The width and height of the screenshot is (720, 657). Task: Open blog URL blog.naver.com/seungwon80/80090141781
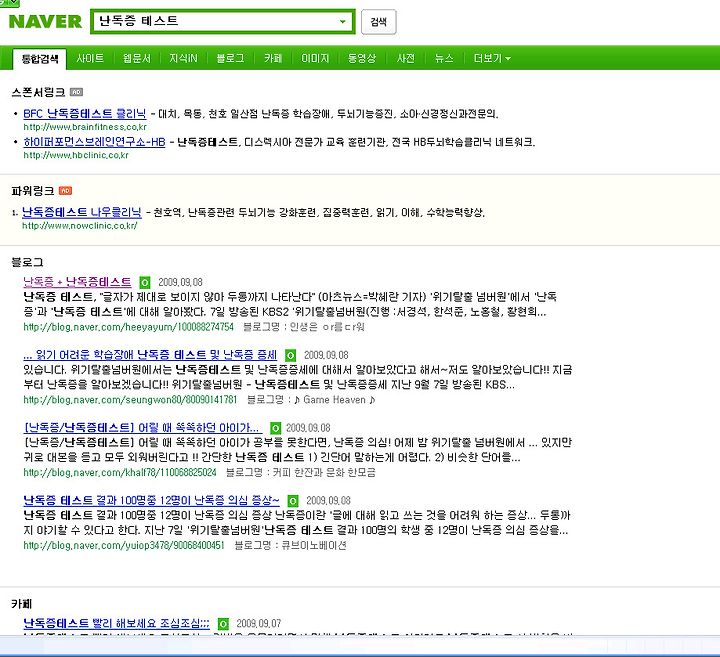(x=130, y=400)
